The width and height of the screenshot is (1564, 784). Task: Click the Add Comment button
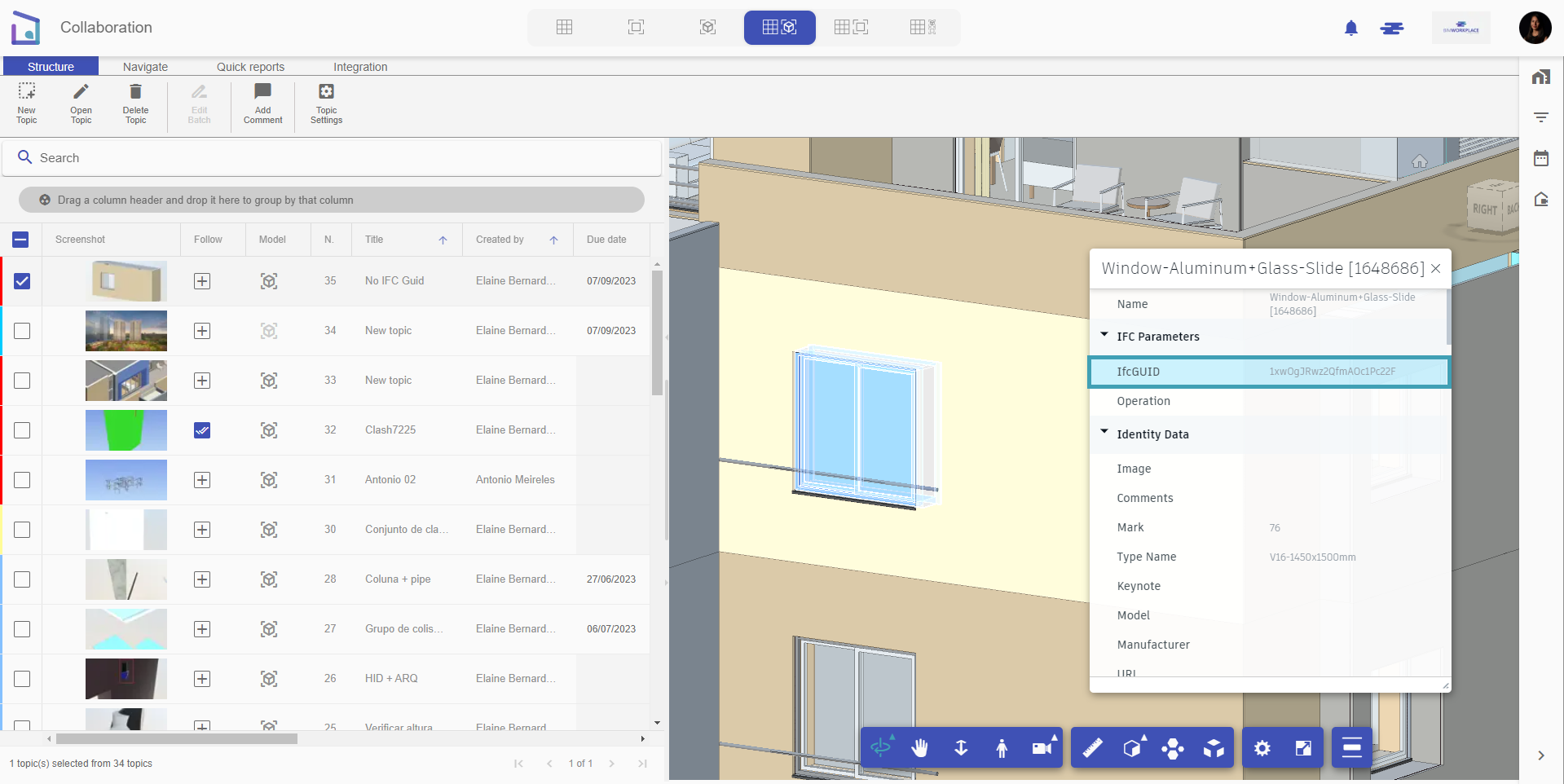point(262,103)
